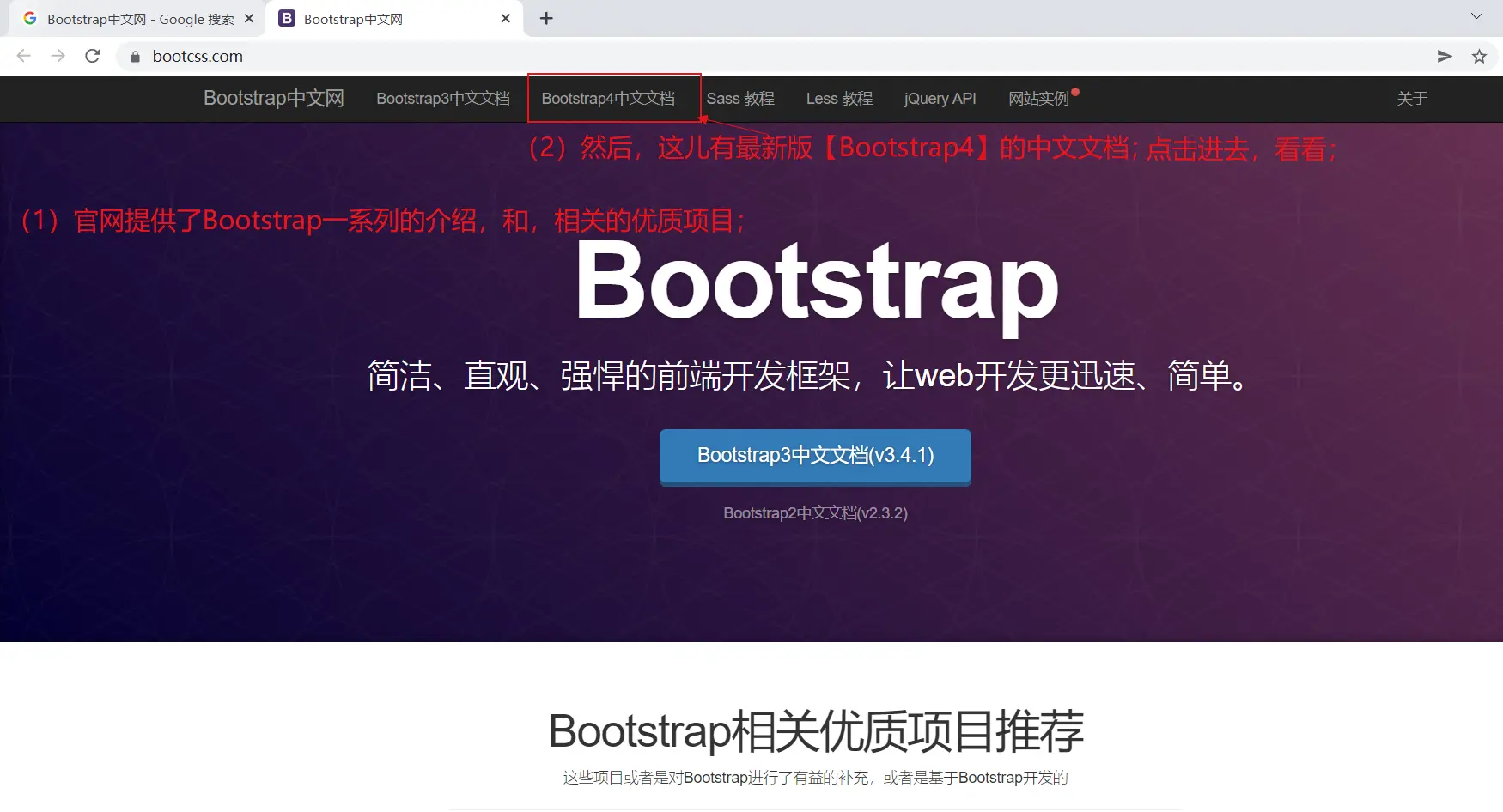This screenshot has height=812, width=1503.
Task: Open the Bootstrap2中文文档(v2.3.2) link
Action: tap(815, 513)
